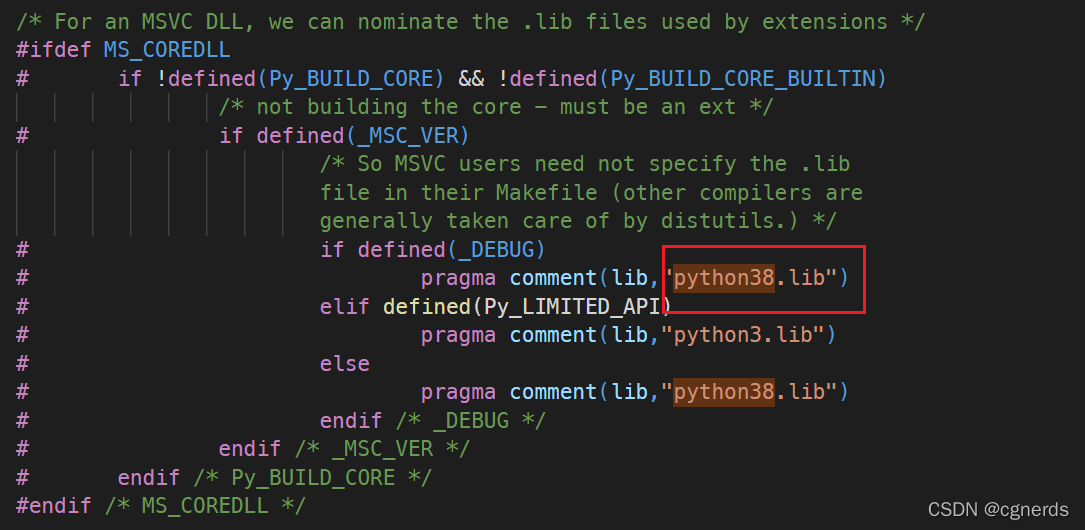Click the '/* Py_BUILD_CORE */' endif comment
1085x530 pixels.
(x=313, y=477)
